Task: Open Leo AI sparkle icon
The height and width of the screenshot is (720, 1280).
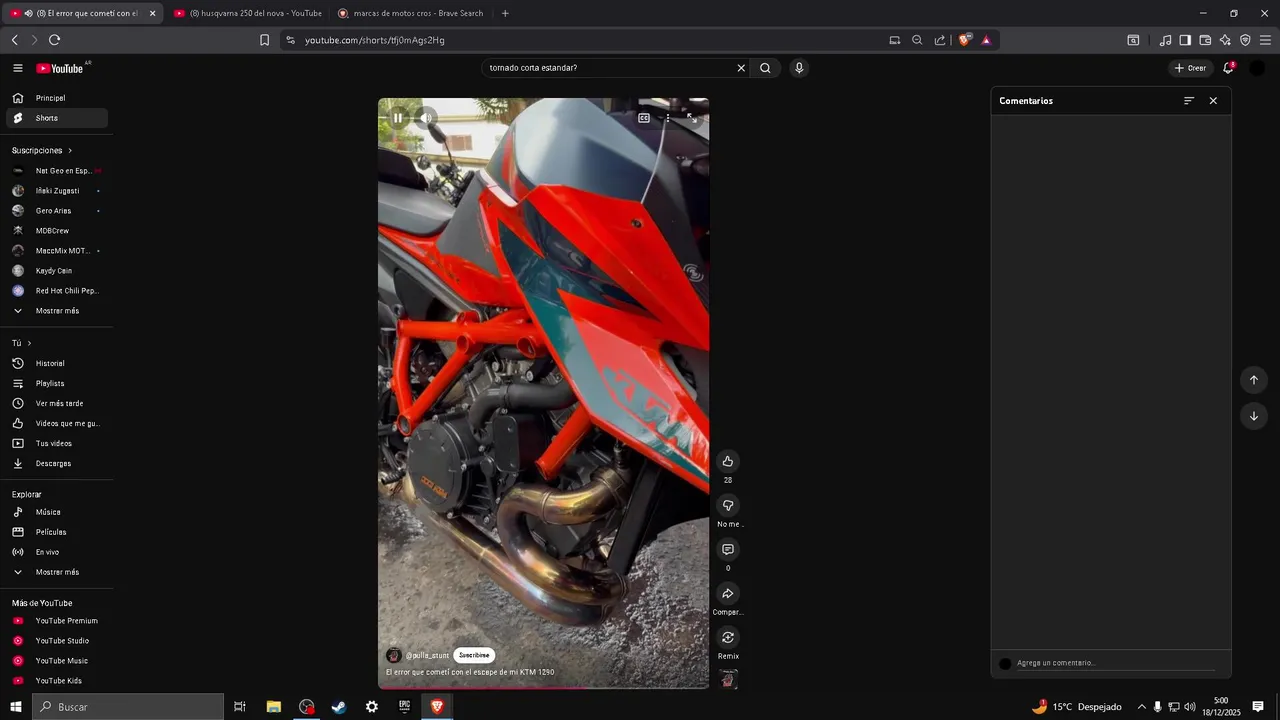Action: 1225,40
